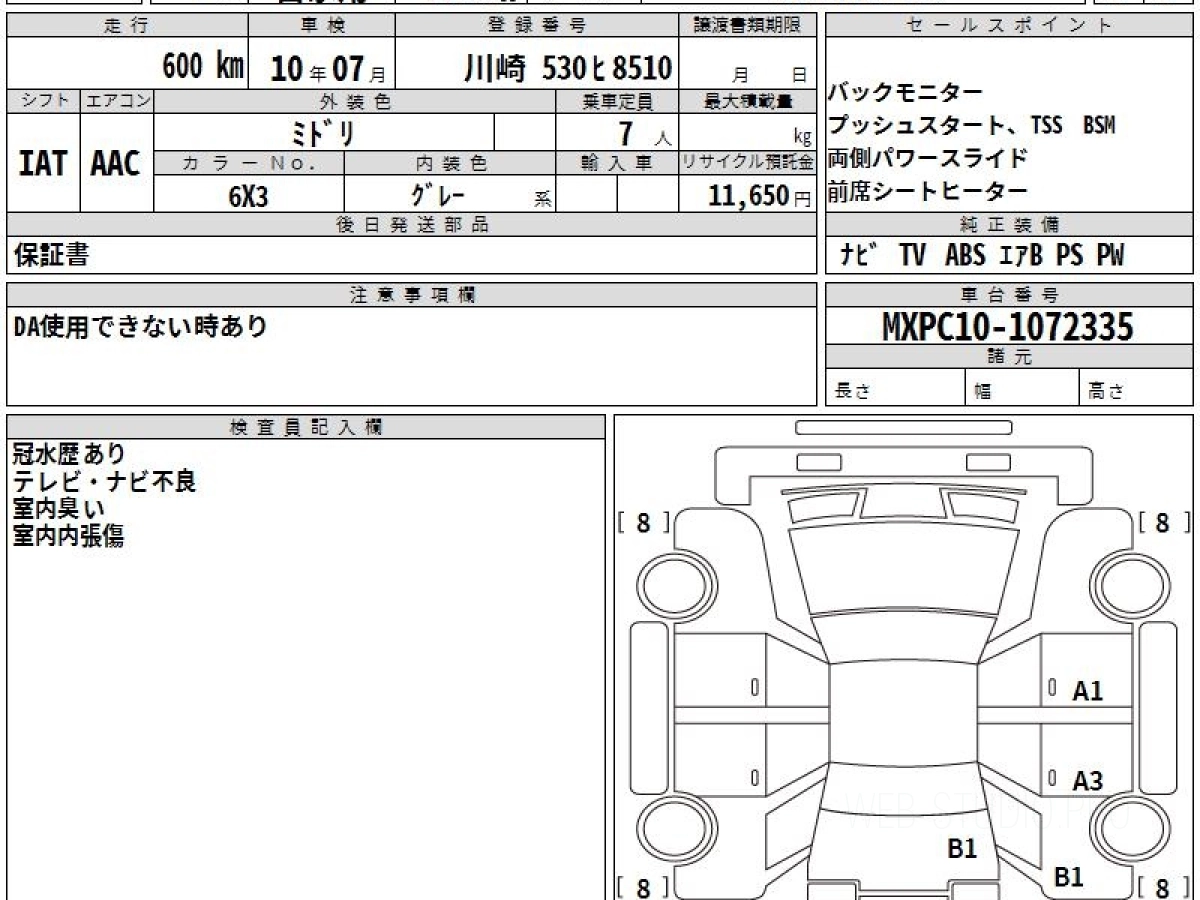Image resolution: width=1200 pixels, height=900 pixels.
Task: Click the 走行 mileage header
Action: pos(127,26)
